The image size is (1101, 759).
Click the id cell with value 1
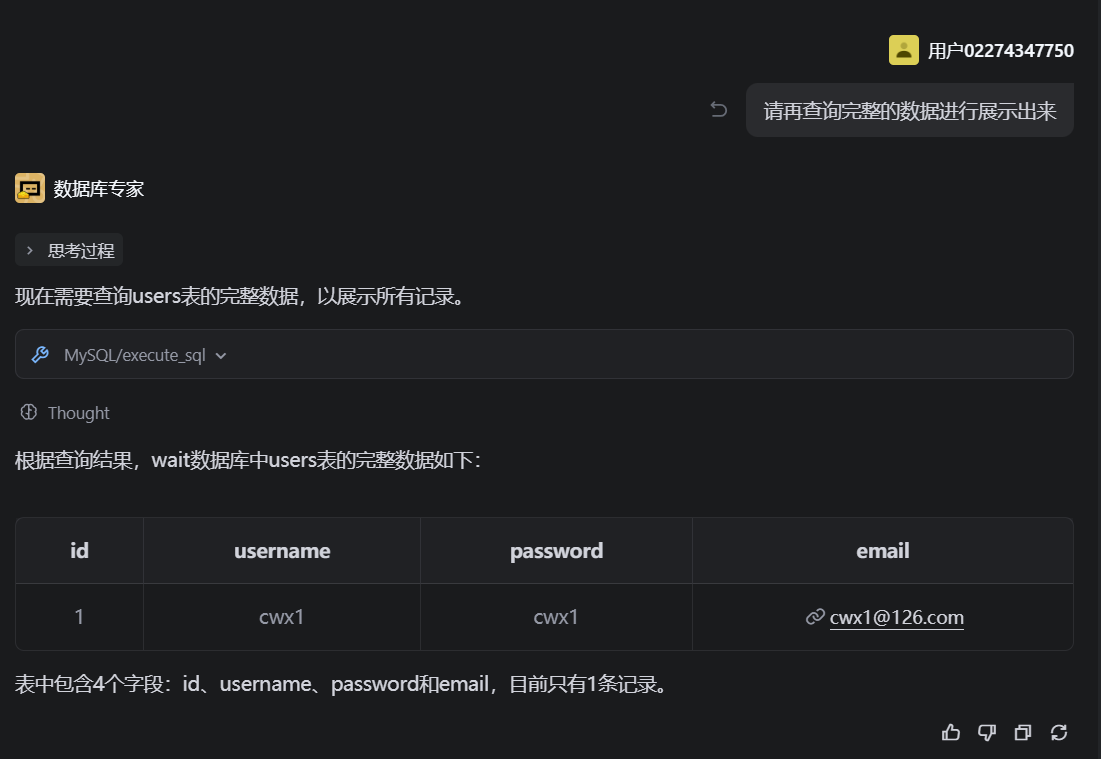(x=79, y=617)
